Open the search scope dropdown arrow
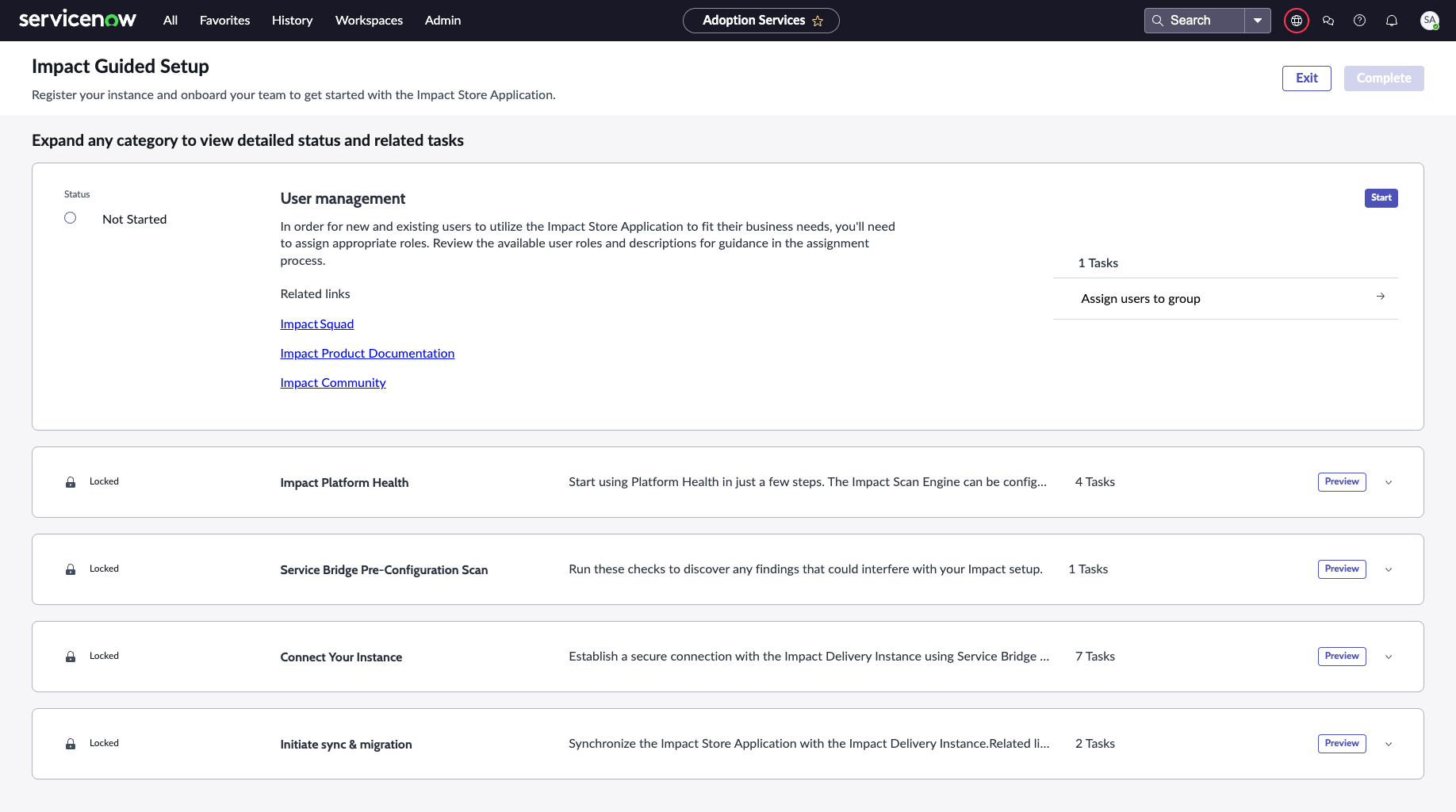Screen dimensions: 1456x812 tap(1258, 21)
